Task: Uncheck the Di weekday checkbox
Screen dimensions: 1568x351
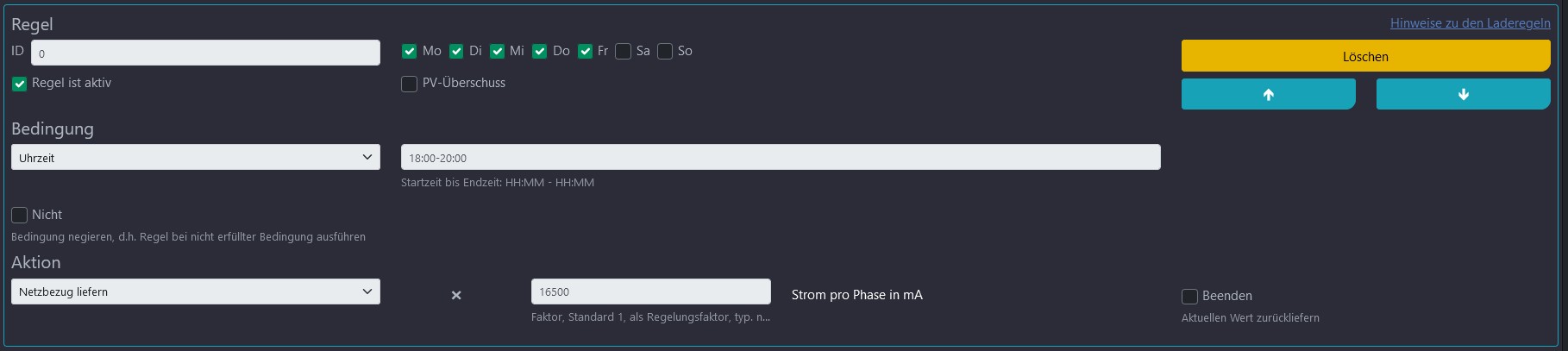Action: tap(456, 52)
